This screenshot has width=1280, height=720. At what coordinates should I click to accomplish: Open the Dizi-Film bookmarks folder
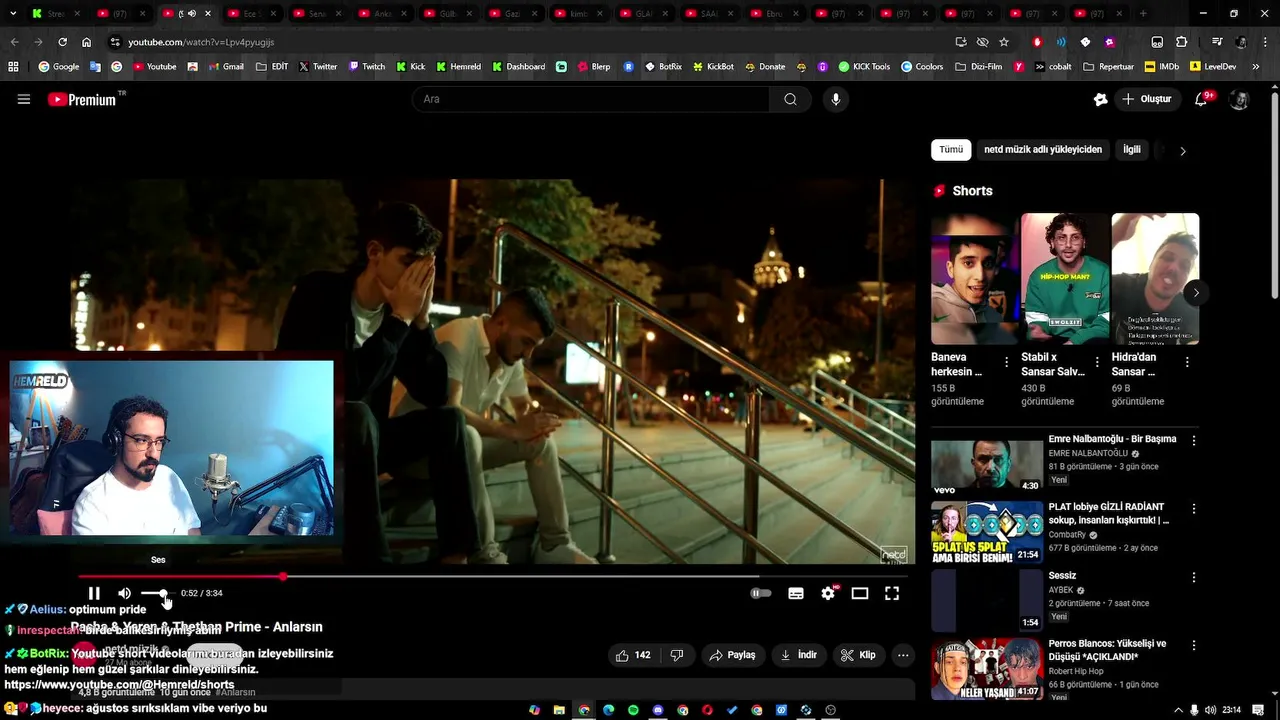pos(979,67)
